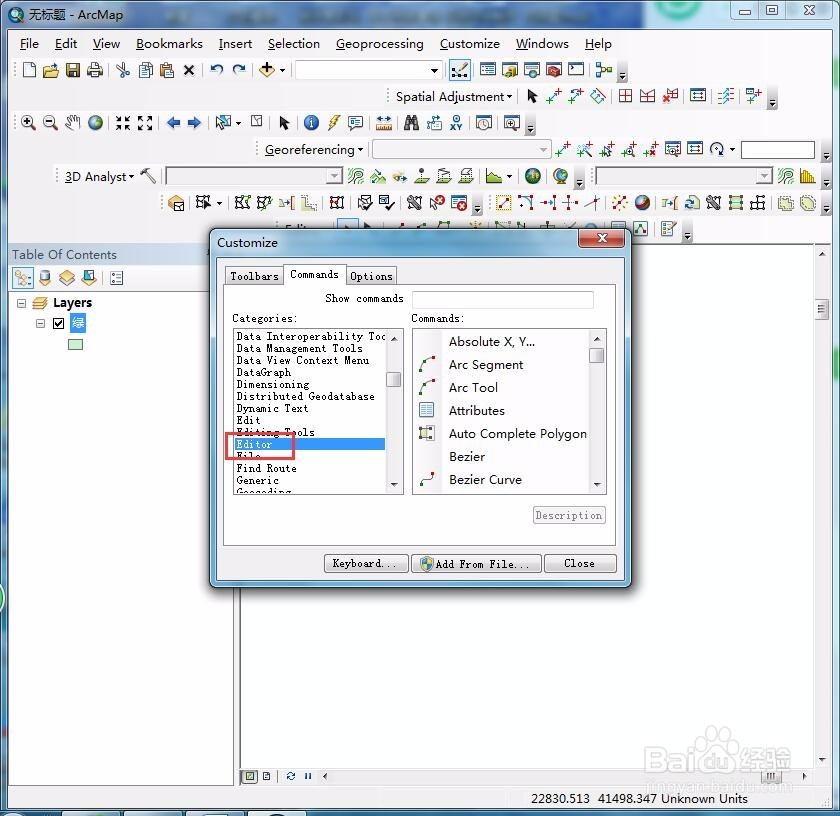This screenshot has height=816, width=840.
Task: Open the Spatial Adjustment dropdown menu
Action: [454, 96]
